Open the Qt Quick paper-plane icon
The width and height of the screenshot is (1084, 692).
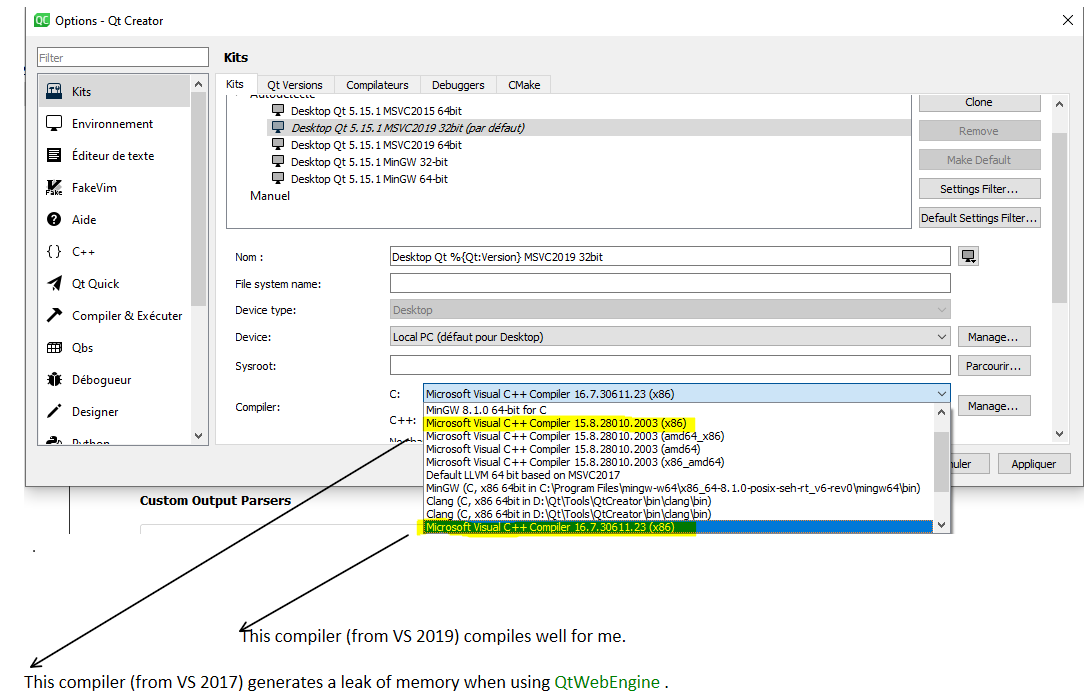click(54, 283)
